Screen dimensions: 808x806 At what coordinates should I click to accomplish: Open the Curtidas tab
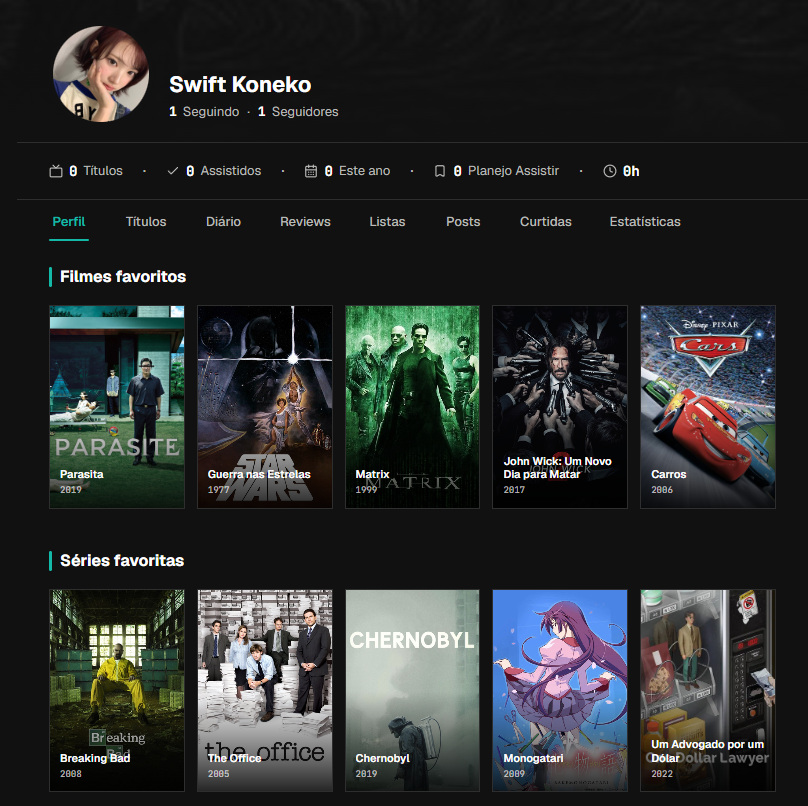click(545, 222)
